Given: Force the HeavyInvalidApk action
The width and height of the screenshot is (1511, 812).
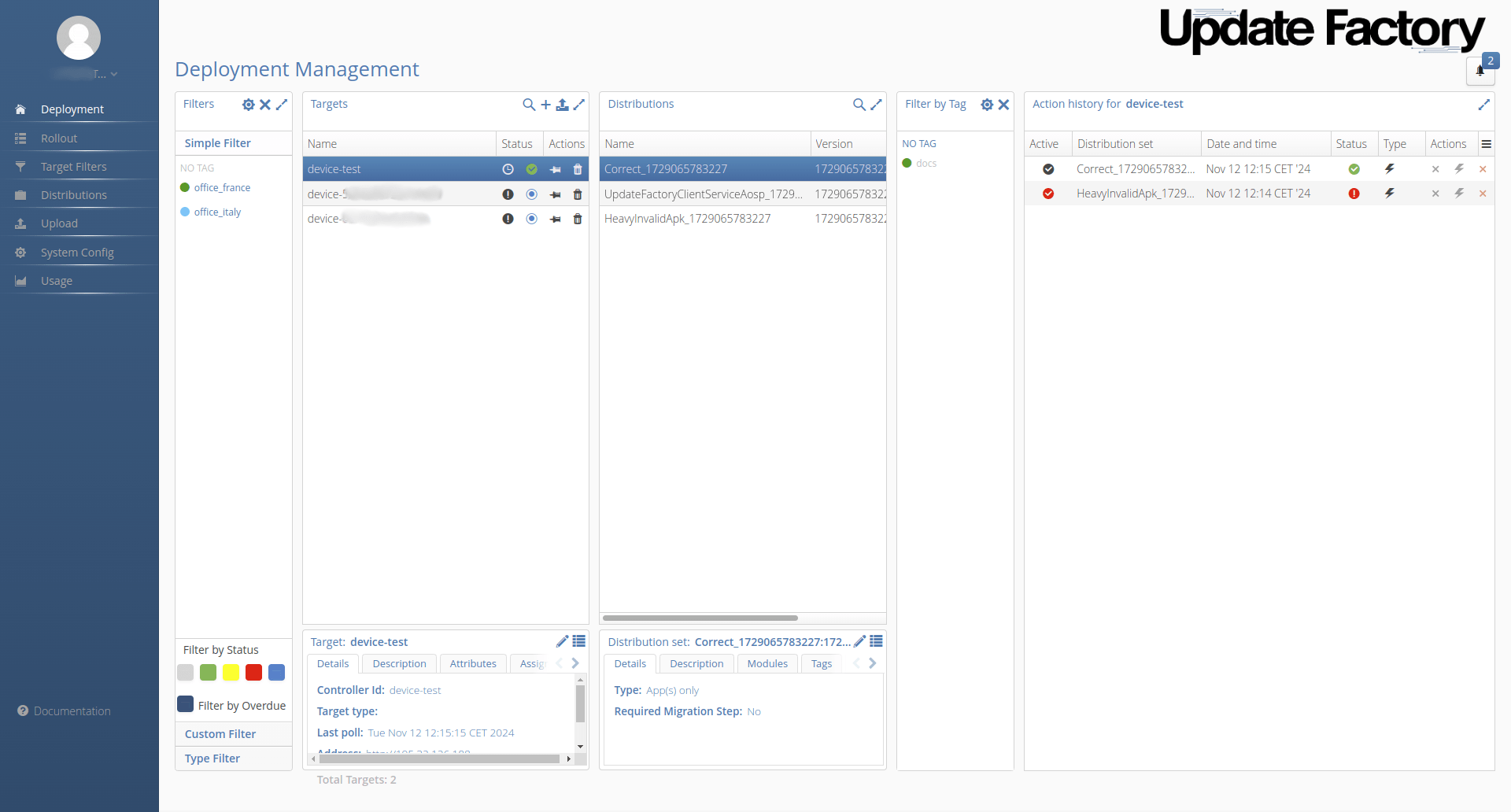Looking at the screenshot, I should coord(1459,194).
